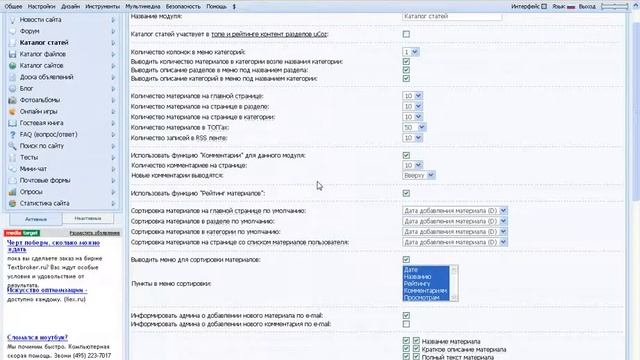Viewport: 640px width, 360px height.
Task: Click the Мини-чат module icon
Action: pos(13,169)
